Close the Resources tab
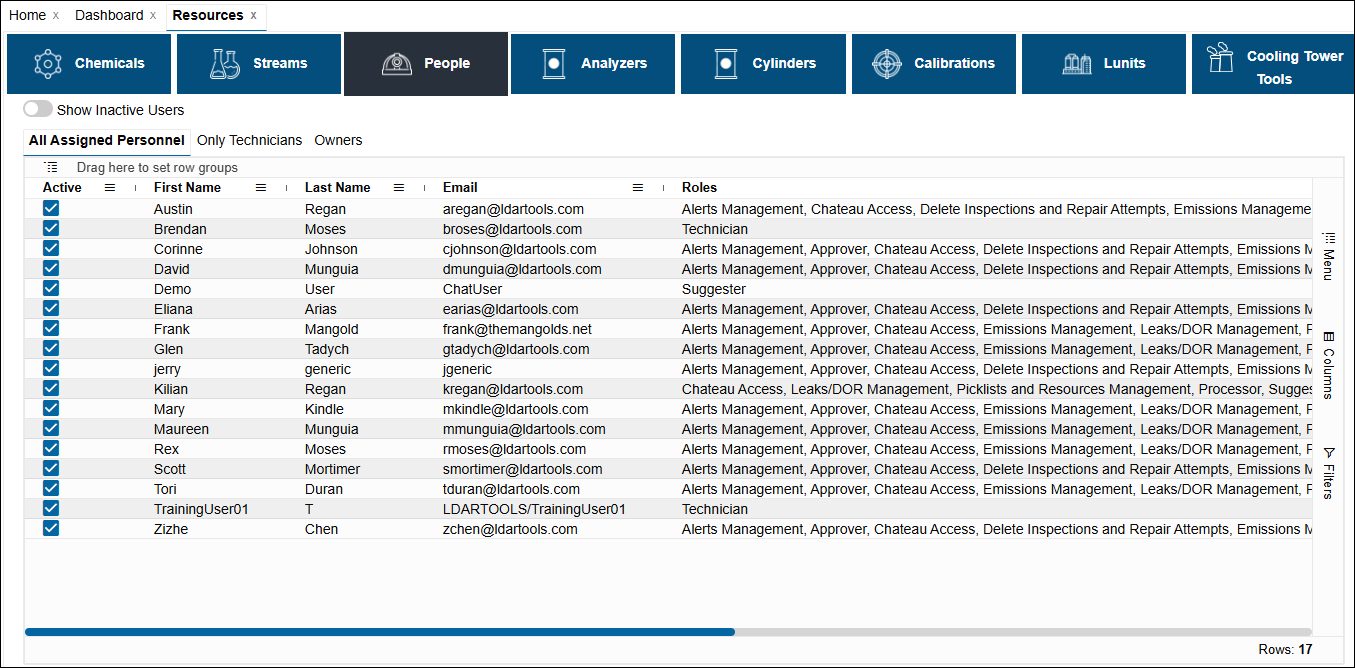1355x668 pixels. point(253,16)
